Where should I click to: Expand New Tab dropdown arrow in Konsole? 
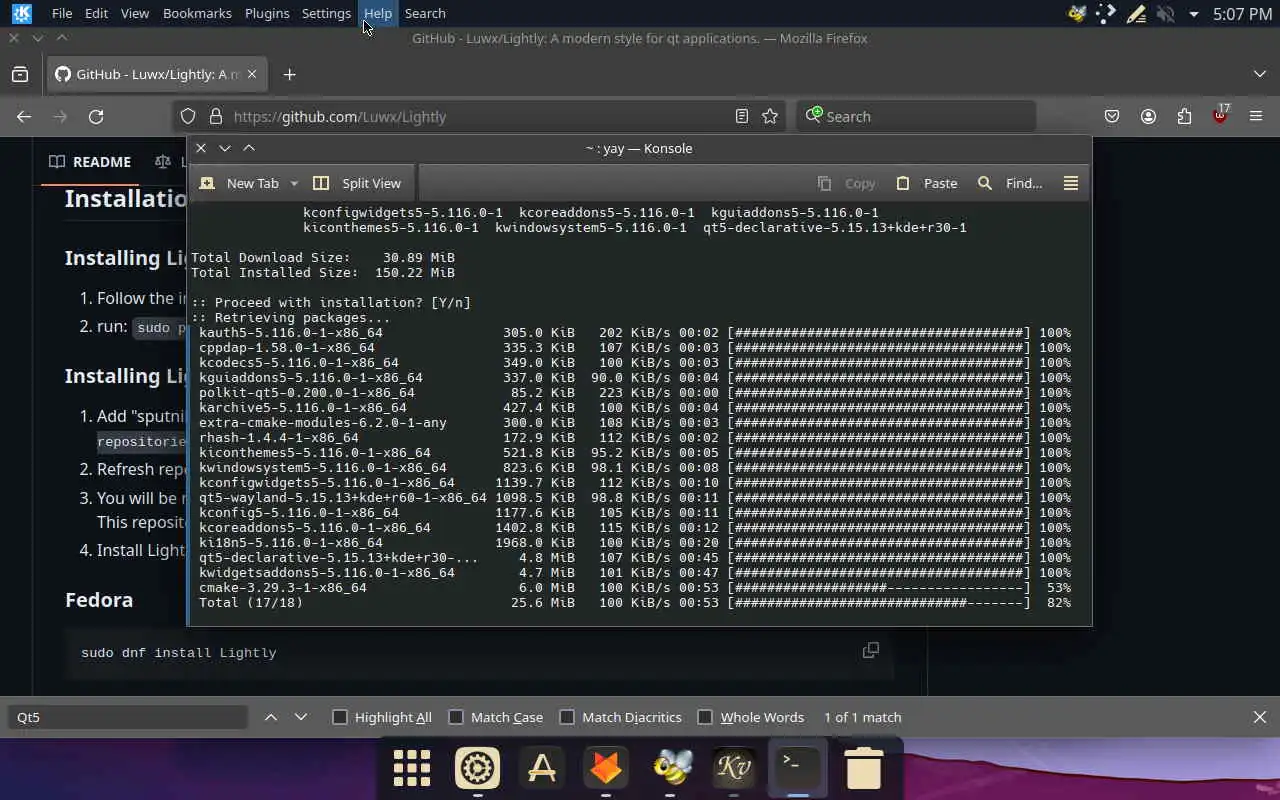pos(294,183)
